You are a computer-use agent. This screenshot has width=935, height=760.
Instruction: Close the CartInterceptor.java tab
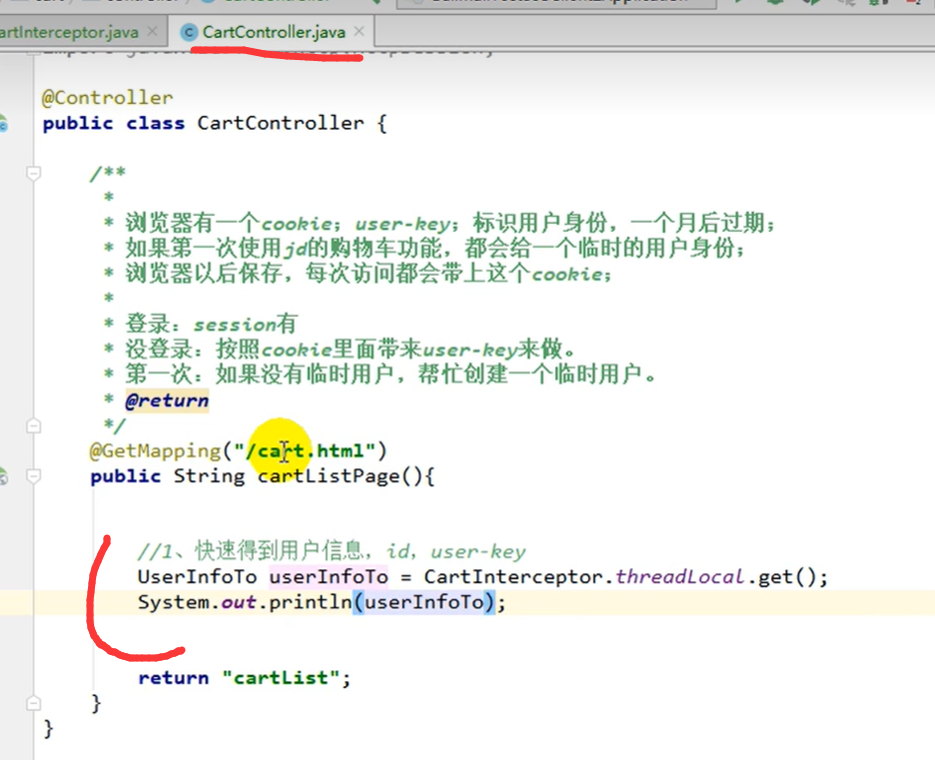pyautogui.click(x=153, y=31)
